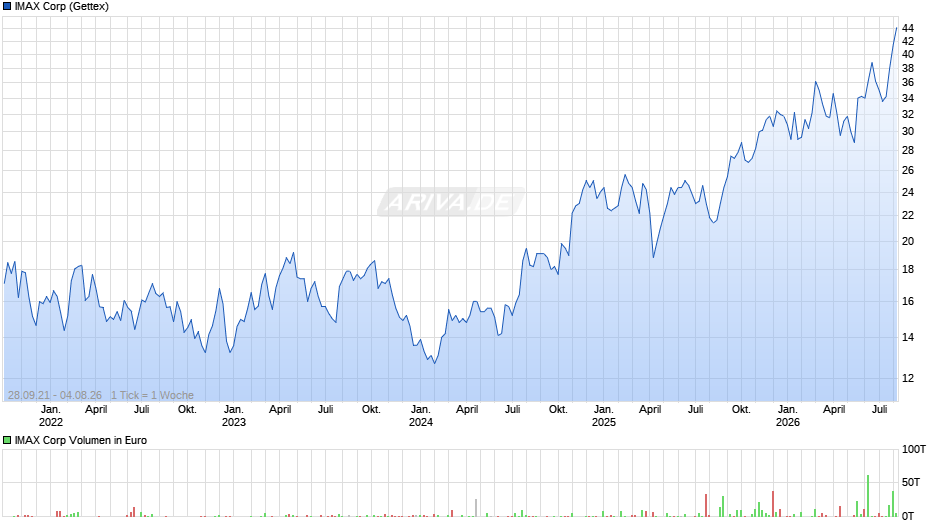Screen dimensions: 940x526
Task: Click price axis value 16
Action: point(908,302)
